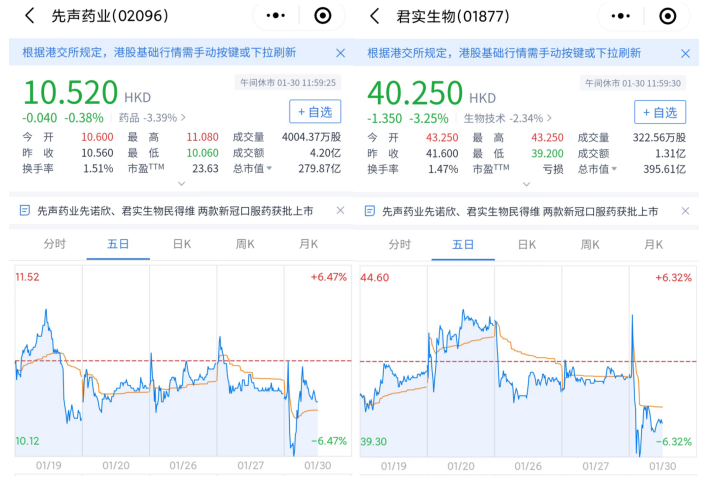Image resolution: width=704 pixels, height=484 pixels.
Task: Click the 01/30 date on 先声药业 chart
Action: pyautogui.click(x=318, y=466)
